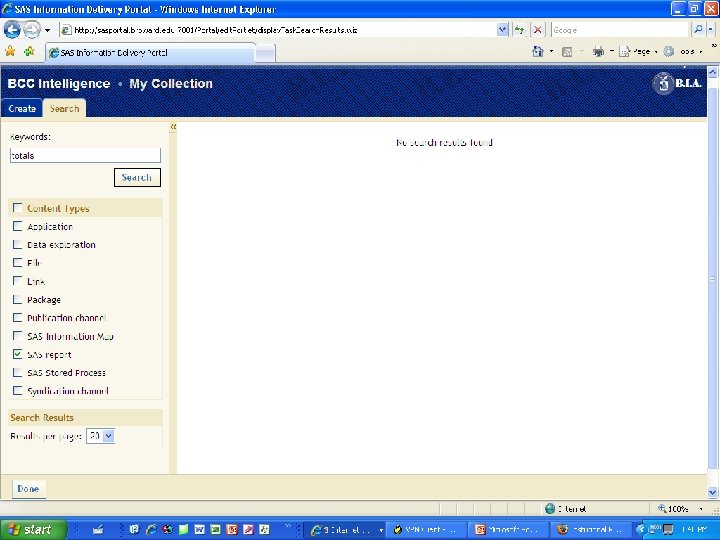Launch Word from quick launch
This screenshot has width=720, height=540.
point(199,529)
